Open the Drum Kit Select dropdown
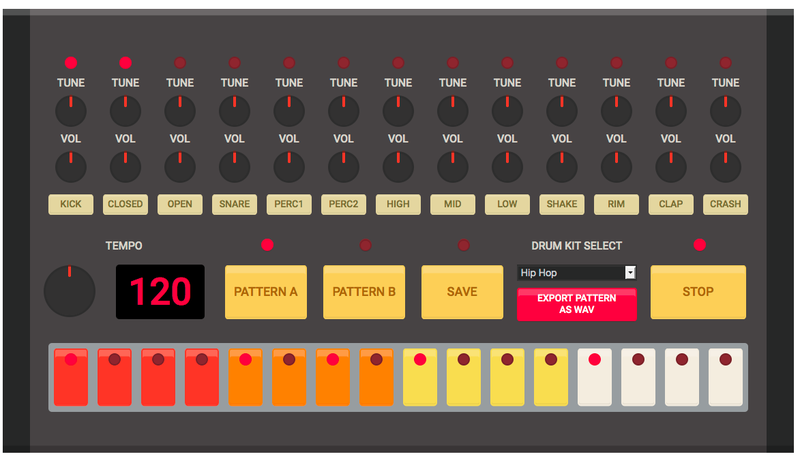Screen dimensions: 800x461 [x=577, y=273]
